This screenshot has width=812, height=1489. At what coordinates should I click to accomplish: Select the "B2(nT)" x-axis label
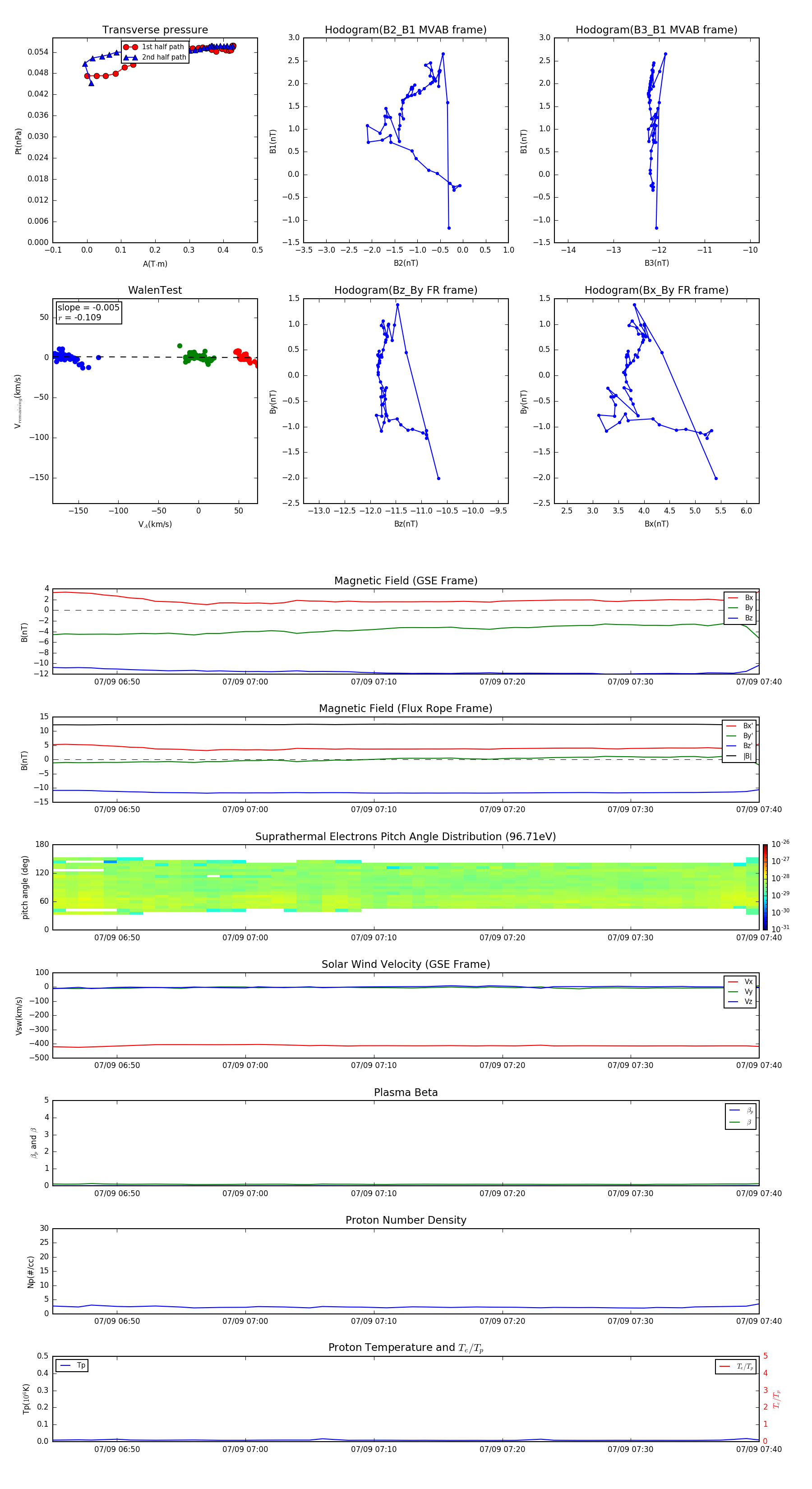point(406,264)
